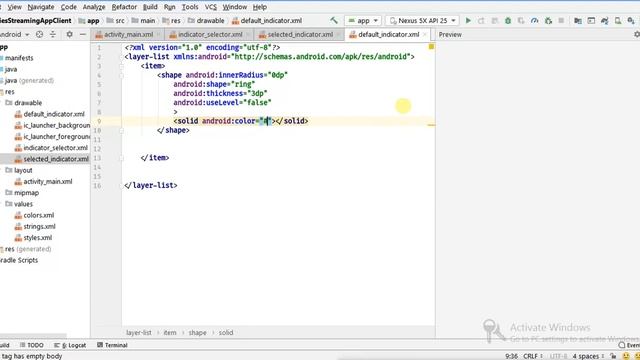Open the VCS menu

pos(211,7)
